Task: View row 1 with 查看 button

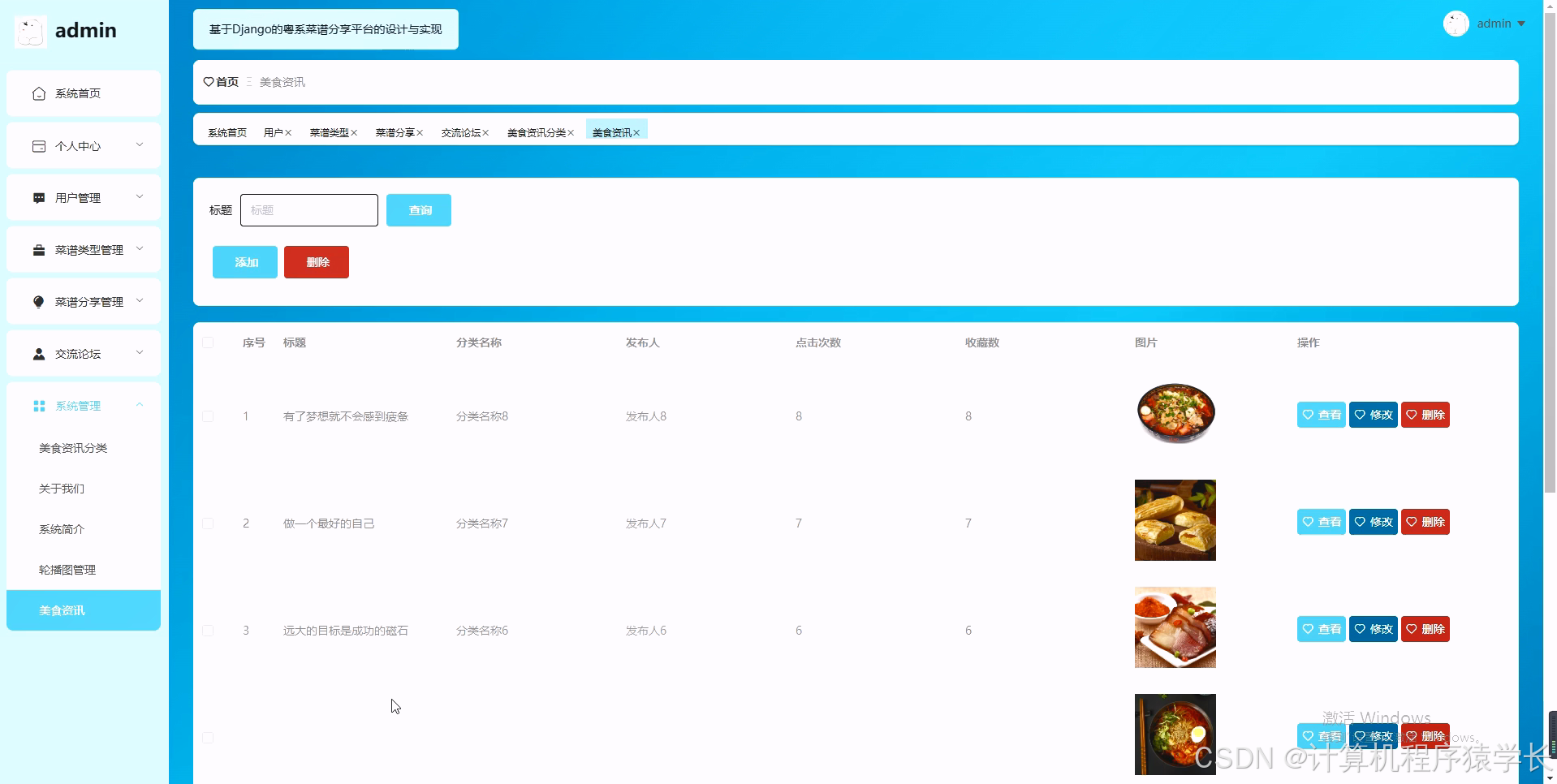Action: pos(1321,415)
